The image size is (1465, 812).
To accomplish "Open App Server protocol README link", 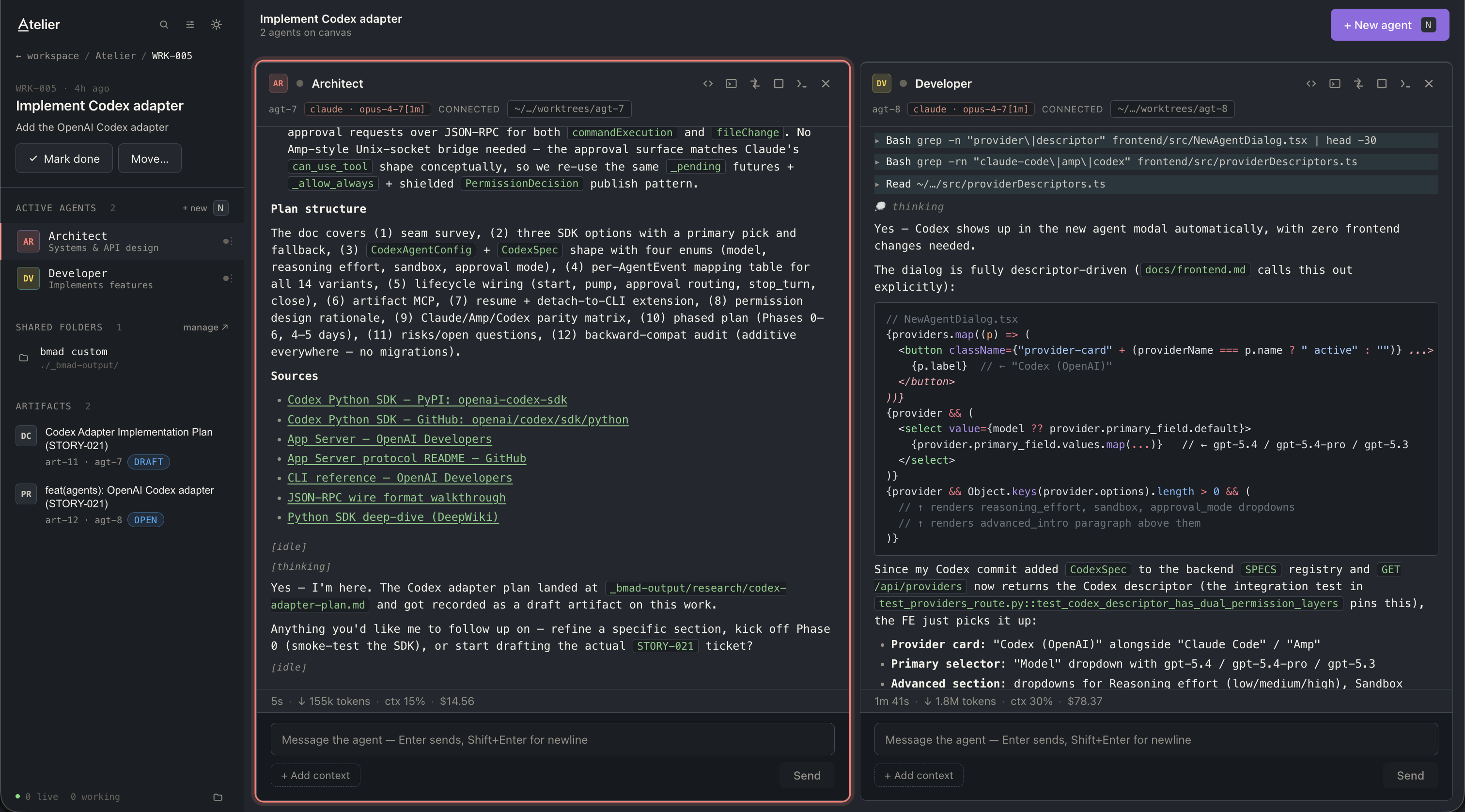I will pyautogui.click(x=406, y=458).
